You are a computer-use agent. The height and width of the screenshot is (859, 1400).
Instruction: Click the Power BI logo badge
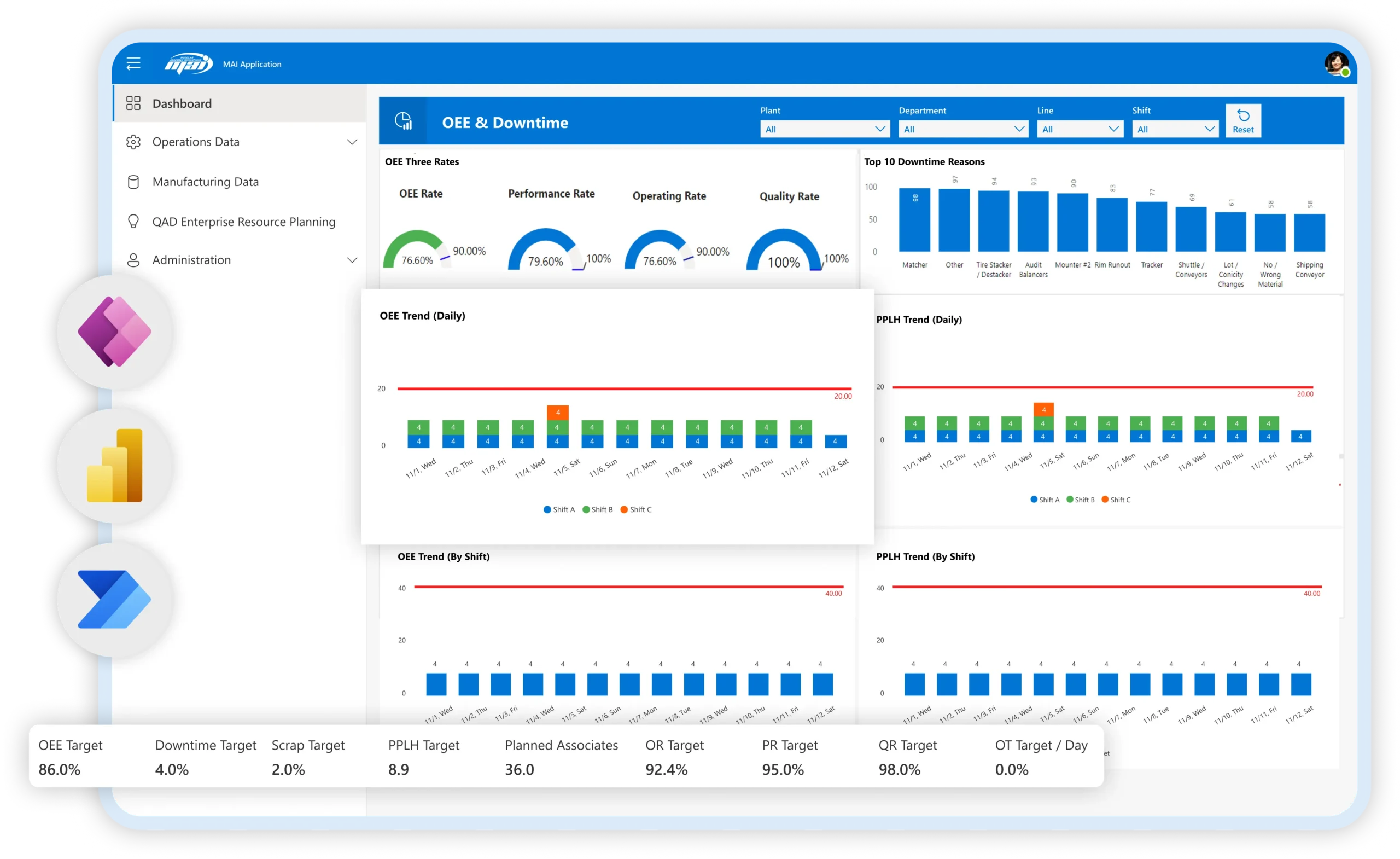coord(115,465)
